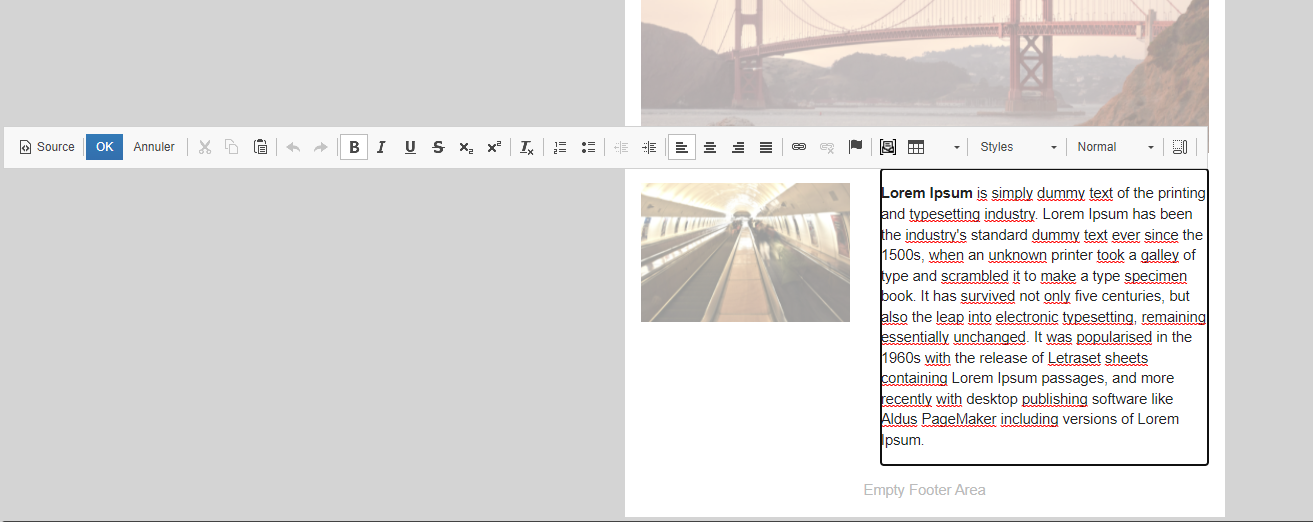This screenshot has height=522, width=1313.
Task: Expand the dropdown arrow beside the table icon
Action: tap(956, 148)
